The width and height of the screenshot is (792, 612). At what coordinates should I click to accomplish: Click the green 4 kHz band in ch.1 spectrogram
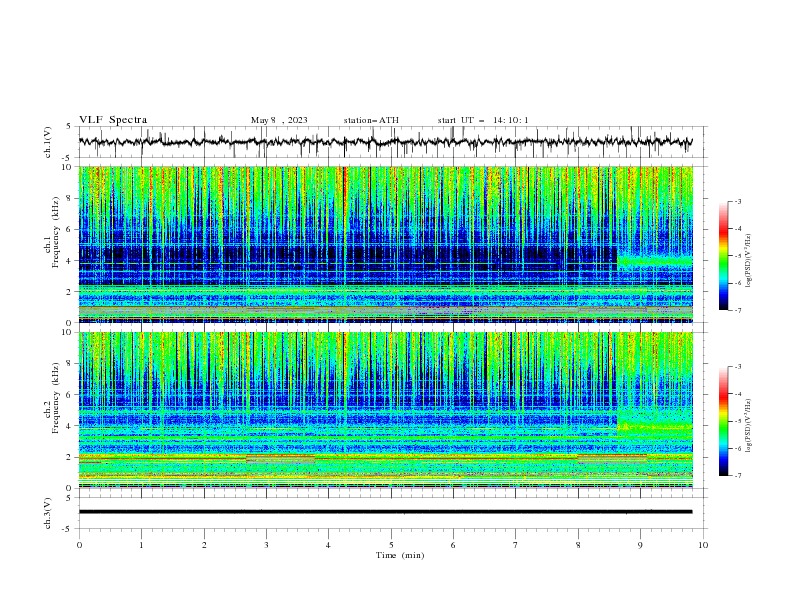[x=655, y=261]
